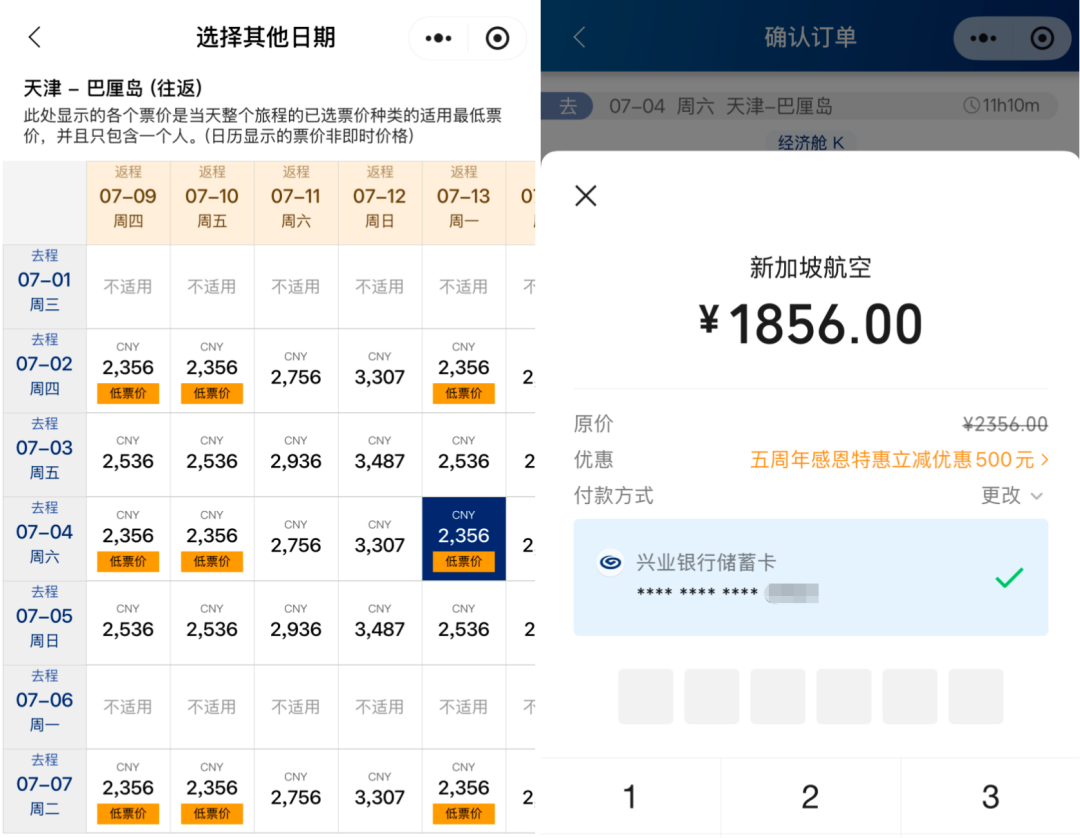Screen dimensions: 1080x838
Task: Tap the back arrow on 选择其他日期 page
Action: pyautogui.click(x=33, y=36)
